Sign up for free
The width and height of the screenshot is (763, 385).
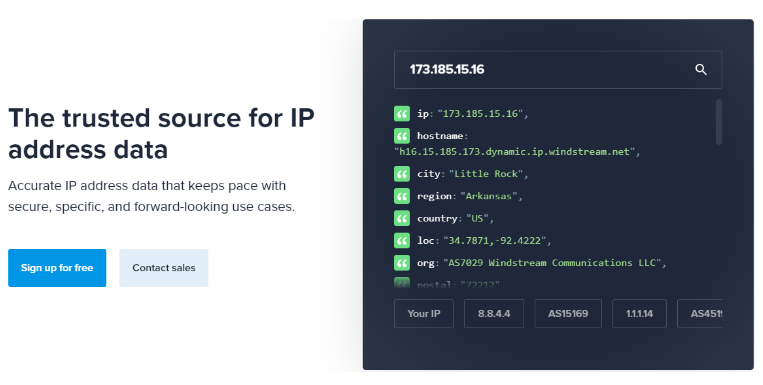tap(57, 268)
